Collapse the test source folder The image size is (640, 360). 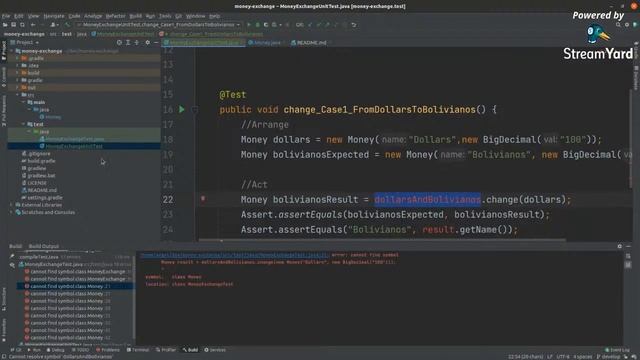pyautogui.click(x=23, y=124)
